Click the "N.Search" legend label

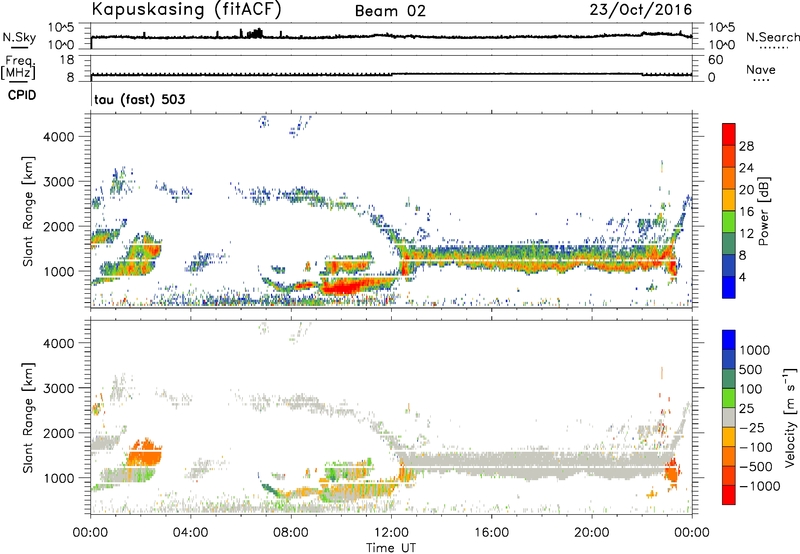[772, 37]
